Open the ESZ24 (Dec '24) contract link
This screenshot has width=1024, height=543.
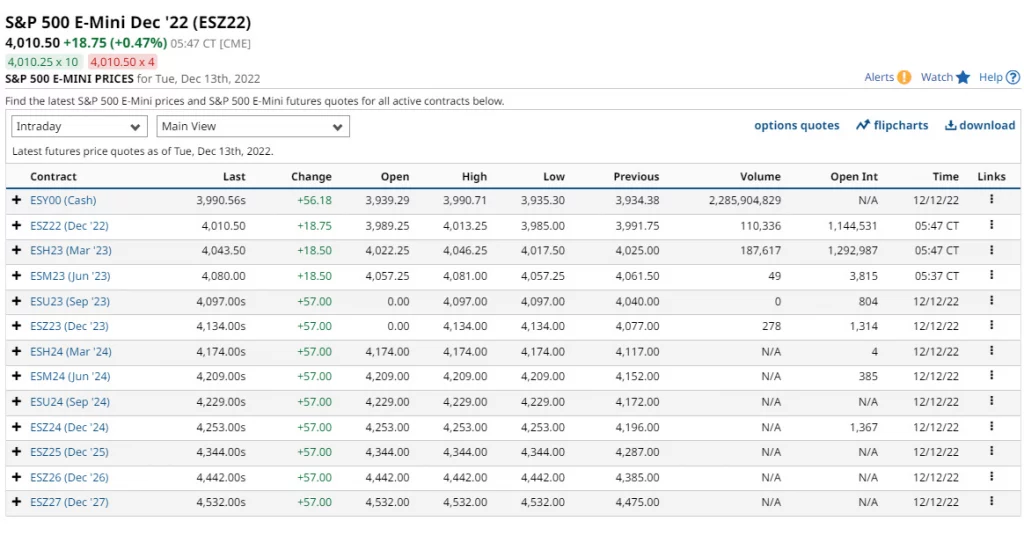[69, 427]
